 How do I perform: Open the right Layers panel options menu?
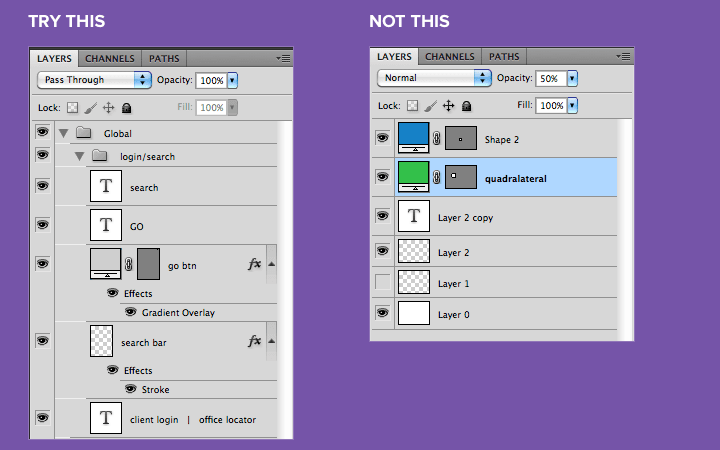tap(624, 57)
